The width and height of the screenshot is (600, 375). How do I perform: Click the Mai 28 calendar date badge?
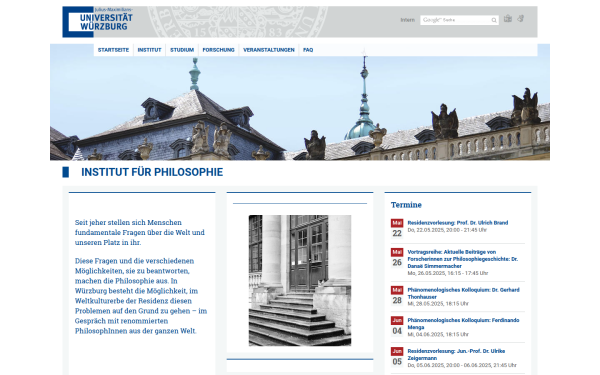click(397, 296)
